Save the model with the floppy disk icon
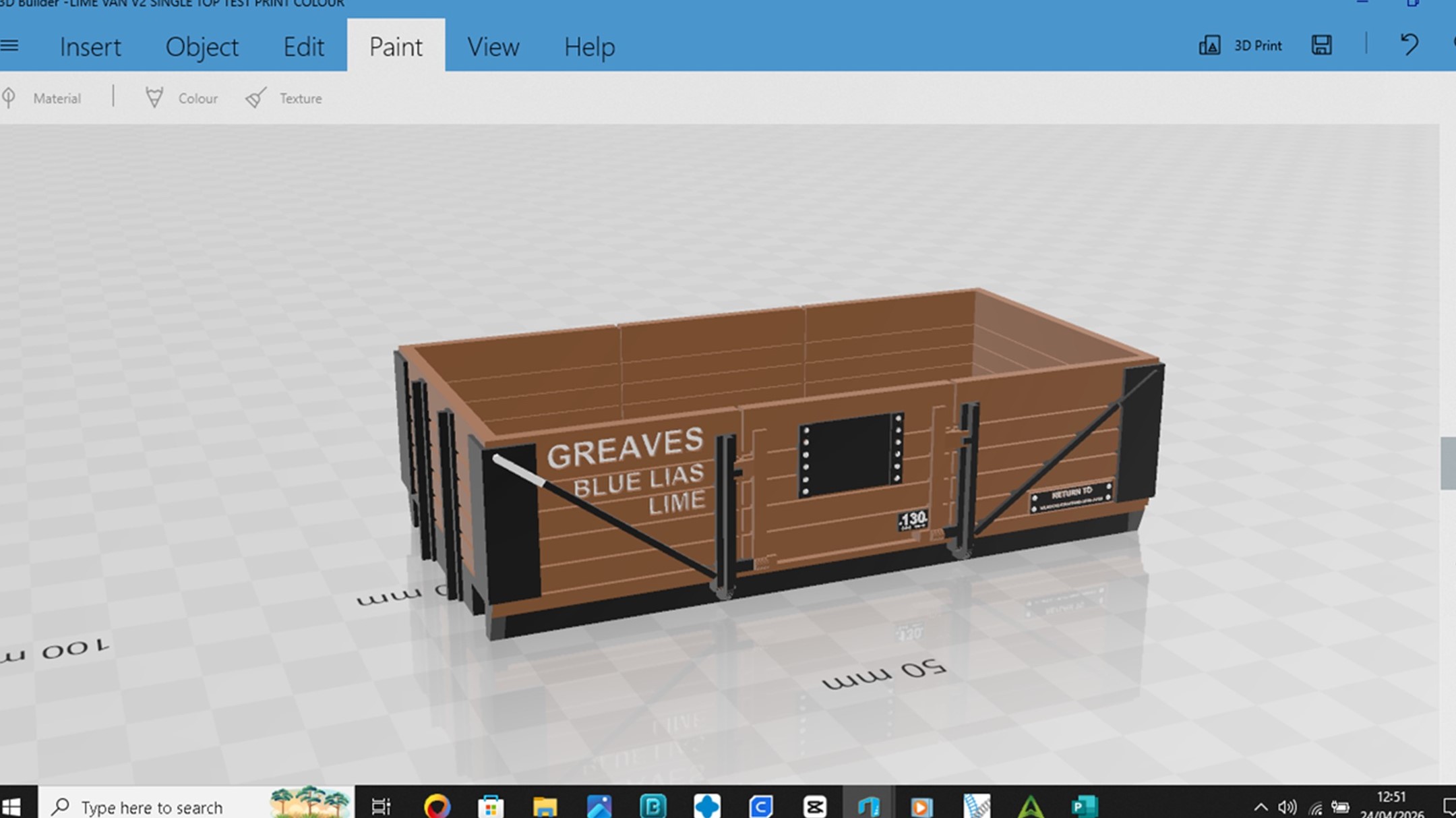The width and height of the screenshot is (1456, 818). [x=1321, y=46]
